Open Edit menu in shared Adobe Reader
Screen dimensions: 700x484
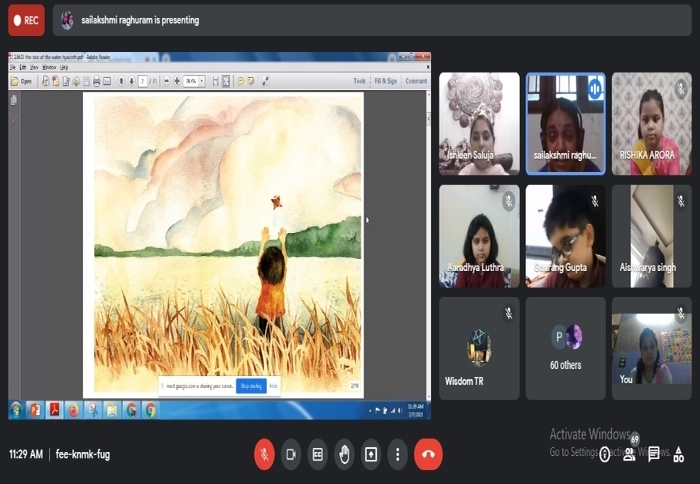tap(23, 67)
